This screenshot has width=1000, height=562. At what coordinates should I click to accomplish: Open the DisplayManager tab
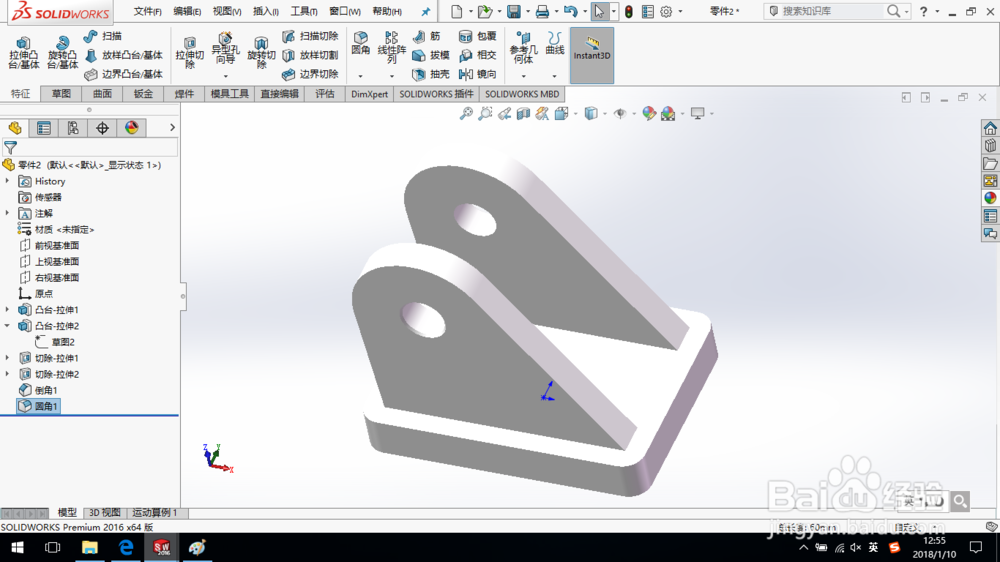click(x=131, y=128)
